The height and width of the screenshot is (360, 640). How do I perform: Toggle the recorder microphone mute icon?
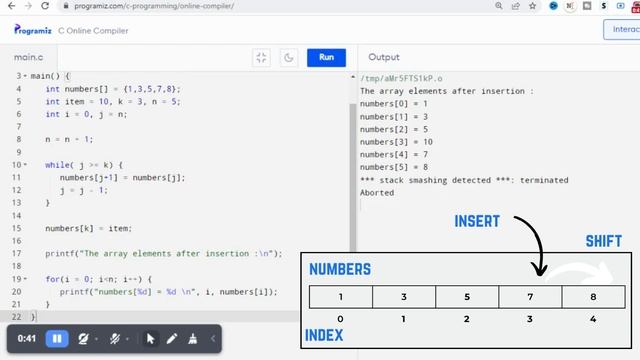(x=115, y=338)
